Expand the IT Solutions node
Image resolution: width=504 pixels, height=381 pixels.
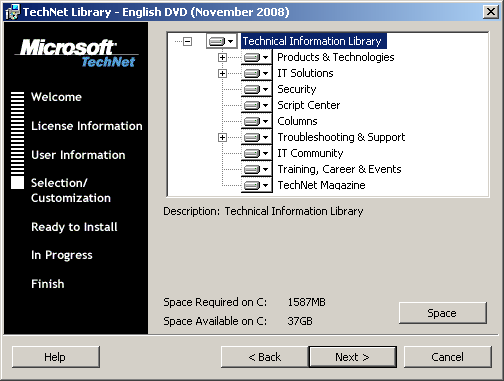tap(222, 73)
